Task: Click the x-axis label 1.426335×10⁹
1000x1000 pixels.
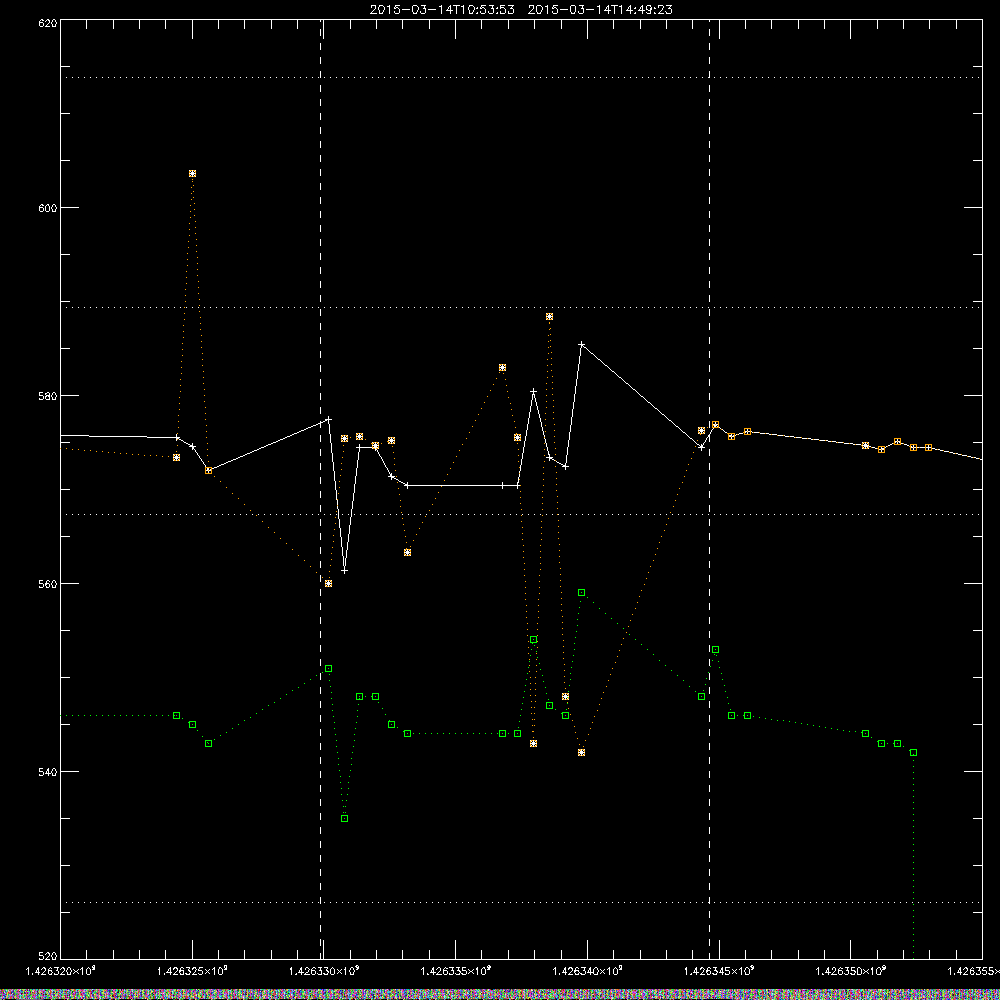Action: tap(456, 971)
